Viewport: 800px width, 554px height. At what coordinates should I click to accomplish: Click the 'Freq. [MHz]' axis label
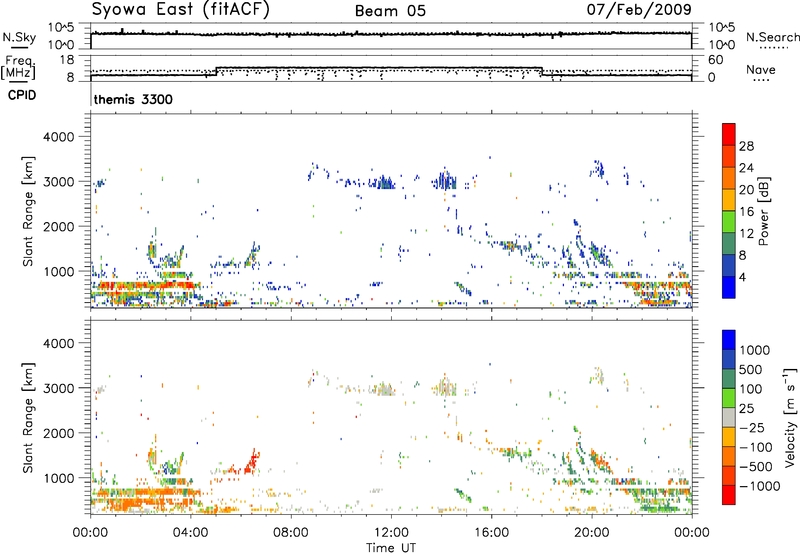(x=19, y=67)
